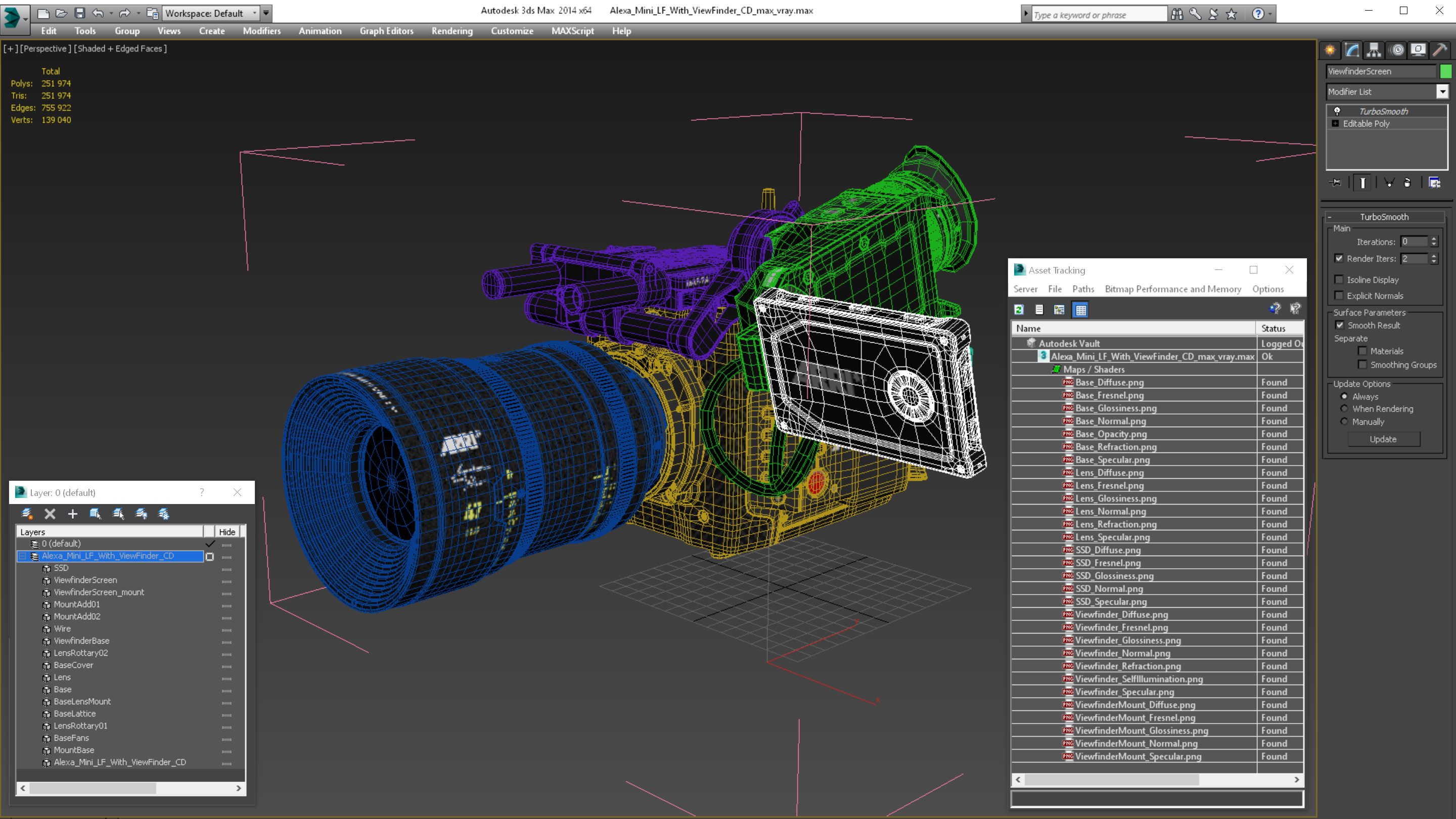Enable Separate by Materials checkbox
The height and width of the screenshot is (819, 1456).
[1362, 350]
